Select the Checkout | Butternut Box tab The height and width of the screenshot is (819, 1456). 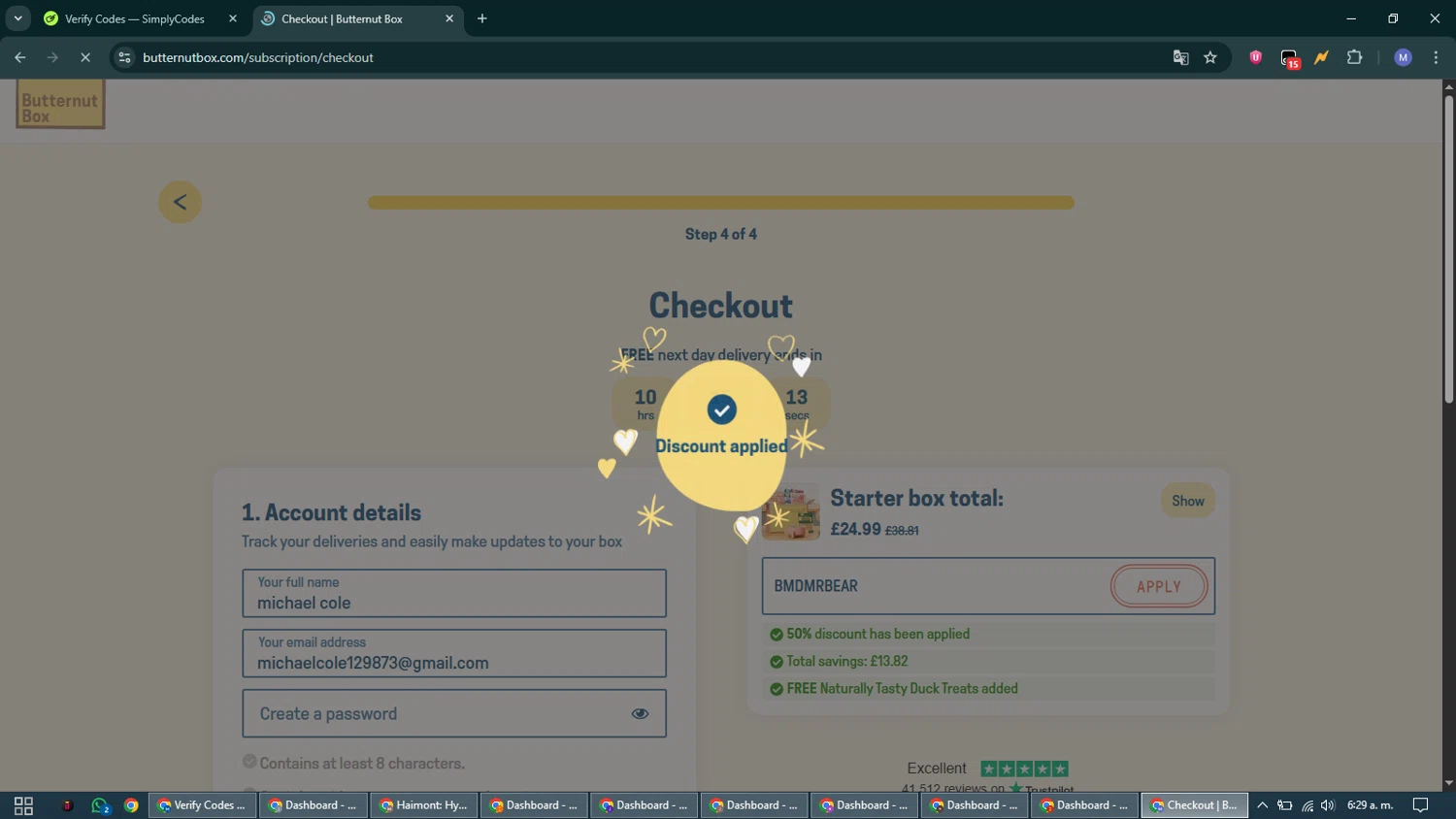coord(342,18)
